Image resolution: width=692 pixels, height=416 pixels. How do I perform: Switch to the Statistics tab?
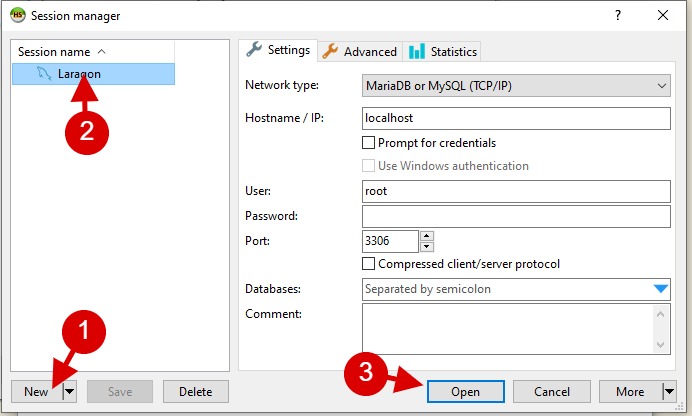click(x=443, y=52)
